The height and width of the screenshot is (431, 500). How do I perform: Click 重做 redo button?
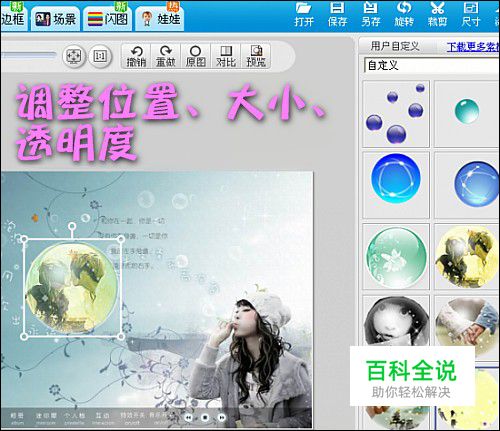pyautogui.click(x=166, y=56)
